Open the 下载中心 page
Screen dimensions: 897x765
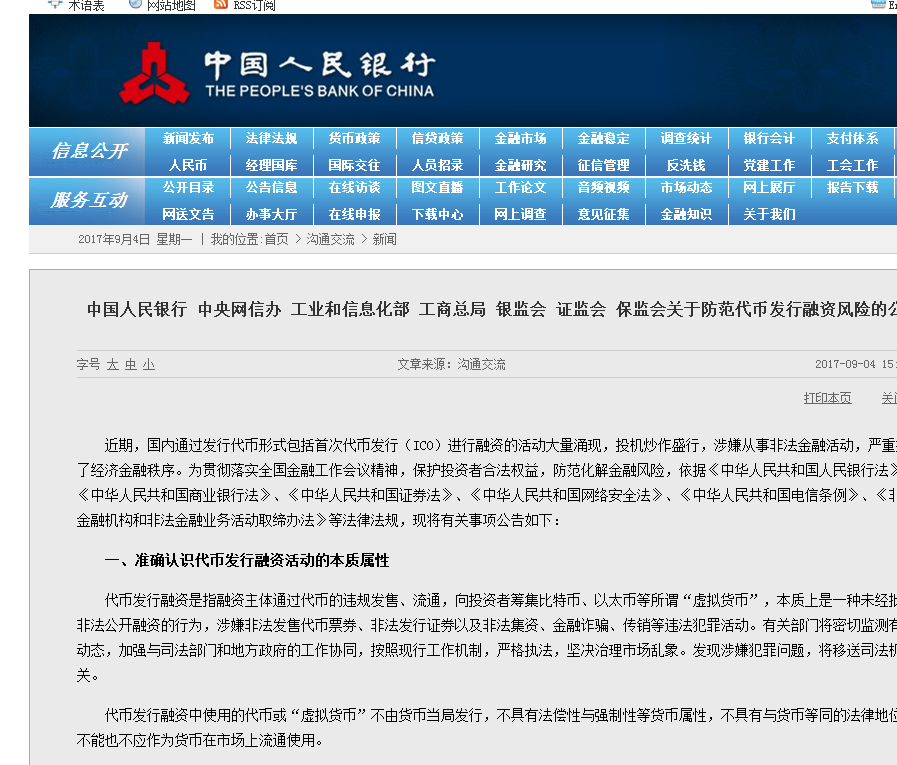438,215
